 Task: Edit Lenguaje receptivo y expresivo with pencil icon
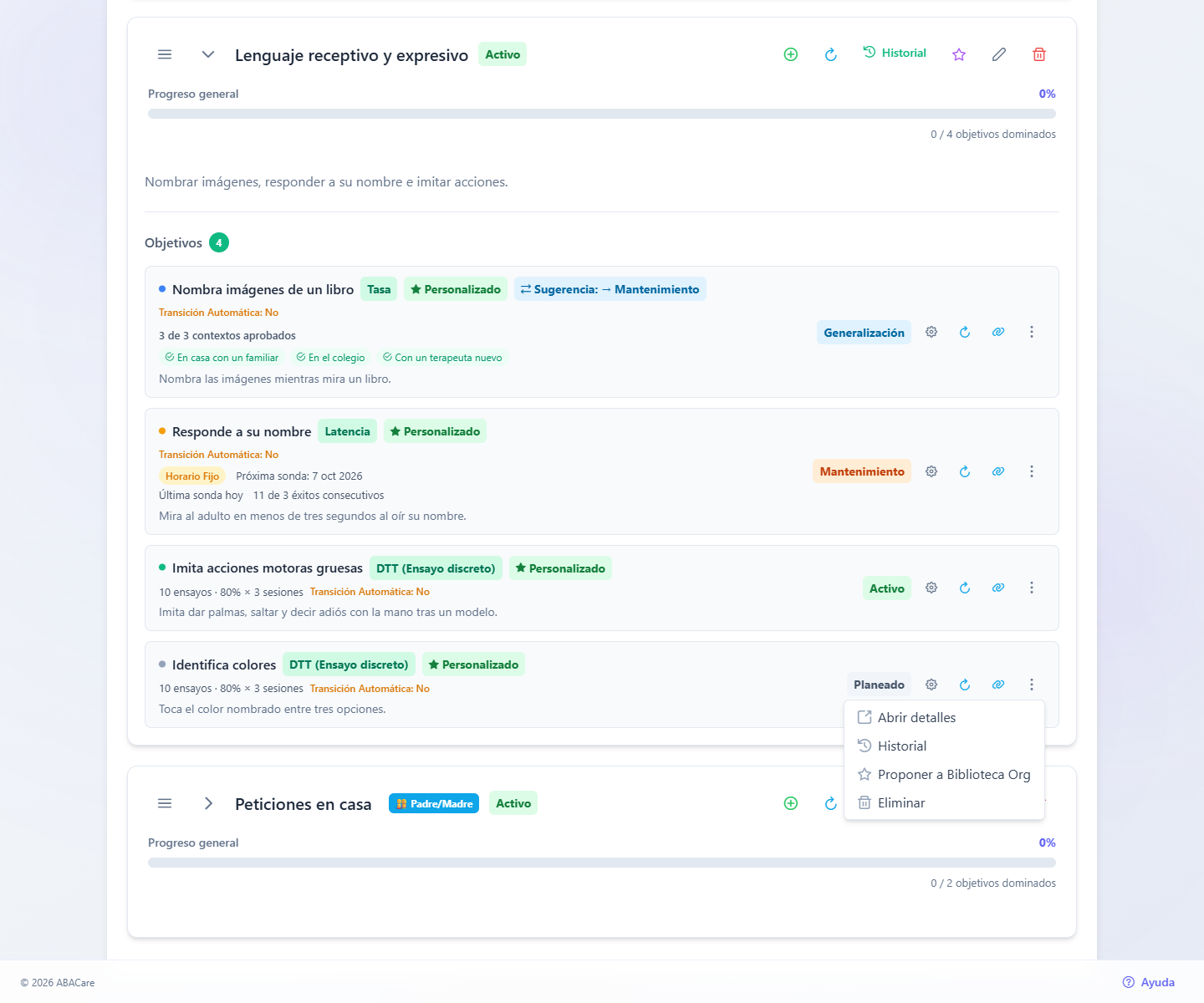tap(999, 54)
